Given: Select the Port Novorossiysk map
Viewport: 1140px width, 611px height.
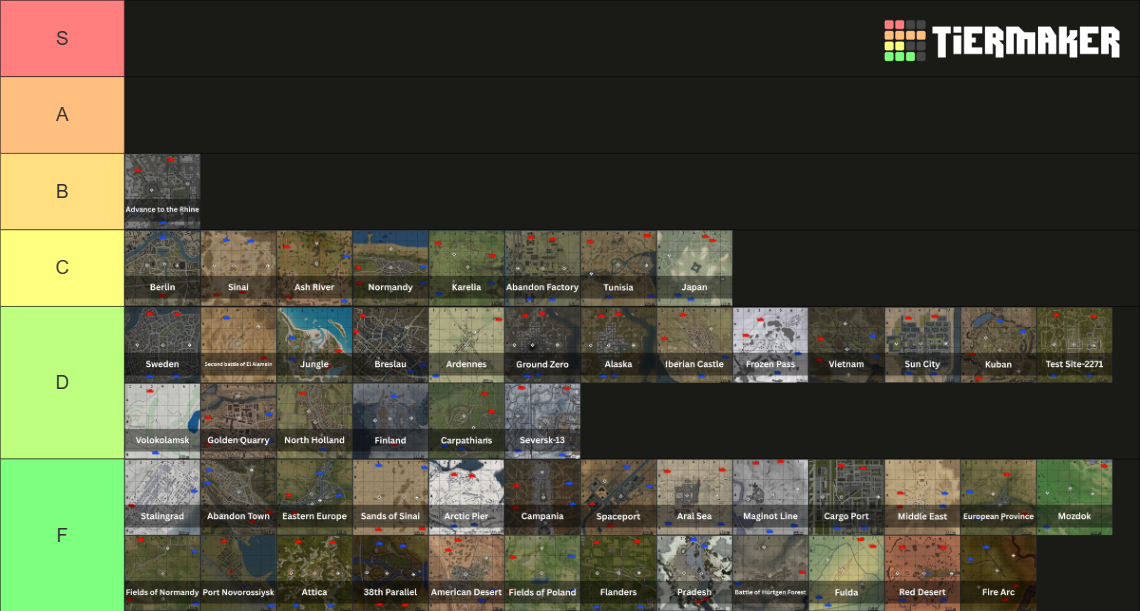Looking at the screenshot, I should coord(238,573).
